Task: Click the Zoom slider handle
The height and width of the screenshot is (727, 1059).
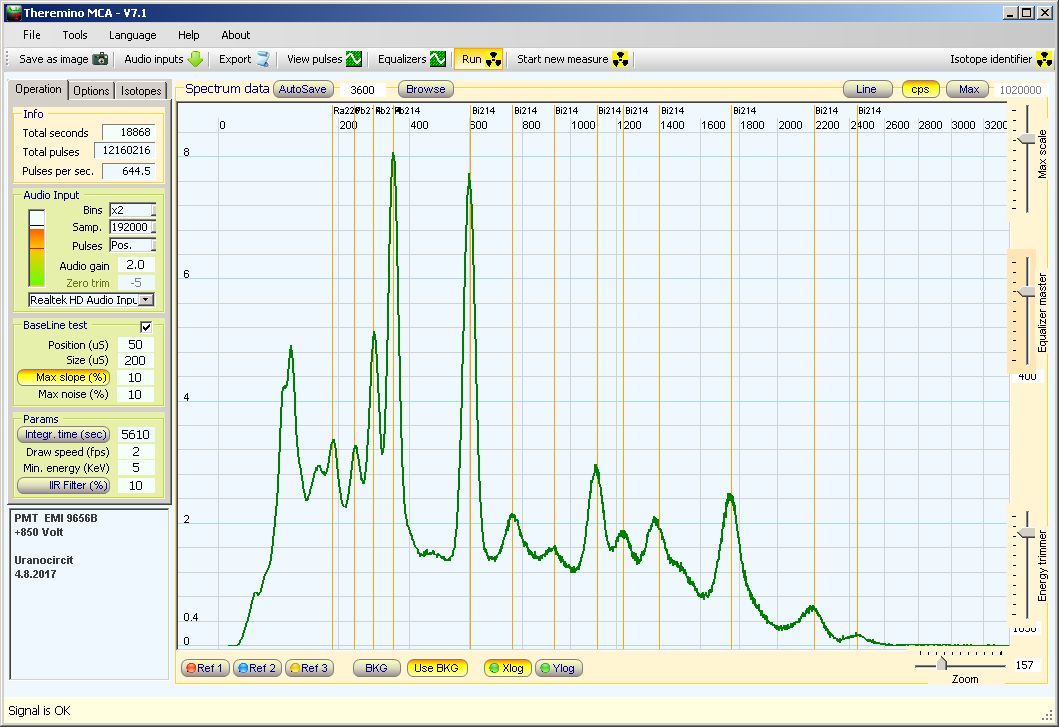Action: point(941,664)
